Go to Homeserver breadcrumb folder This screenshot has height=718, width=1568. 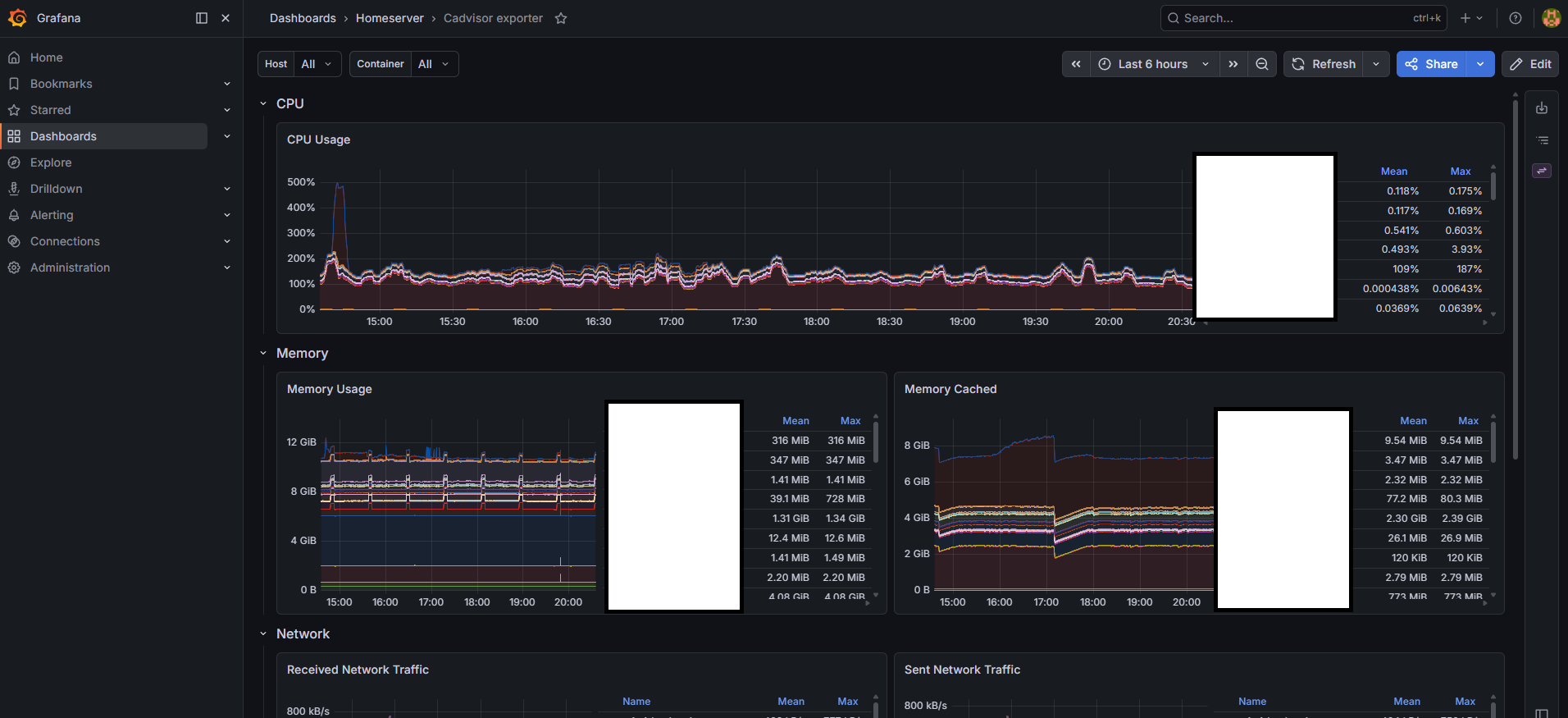(390, 18)
